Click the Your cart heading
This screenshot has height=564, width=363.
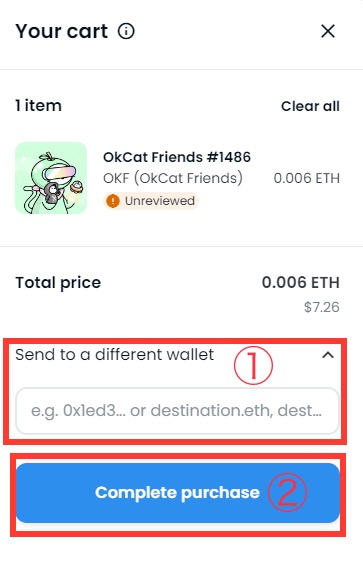pyautogui.click(x=62, y=31)
